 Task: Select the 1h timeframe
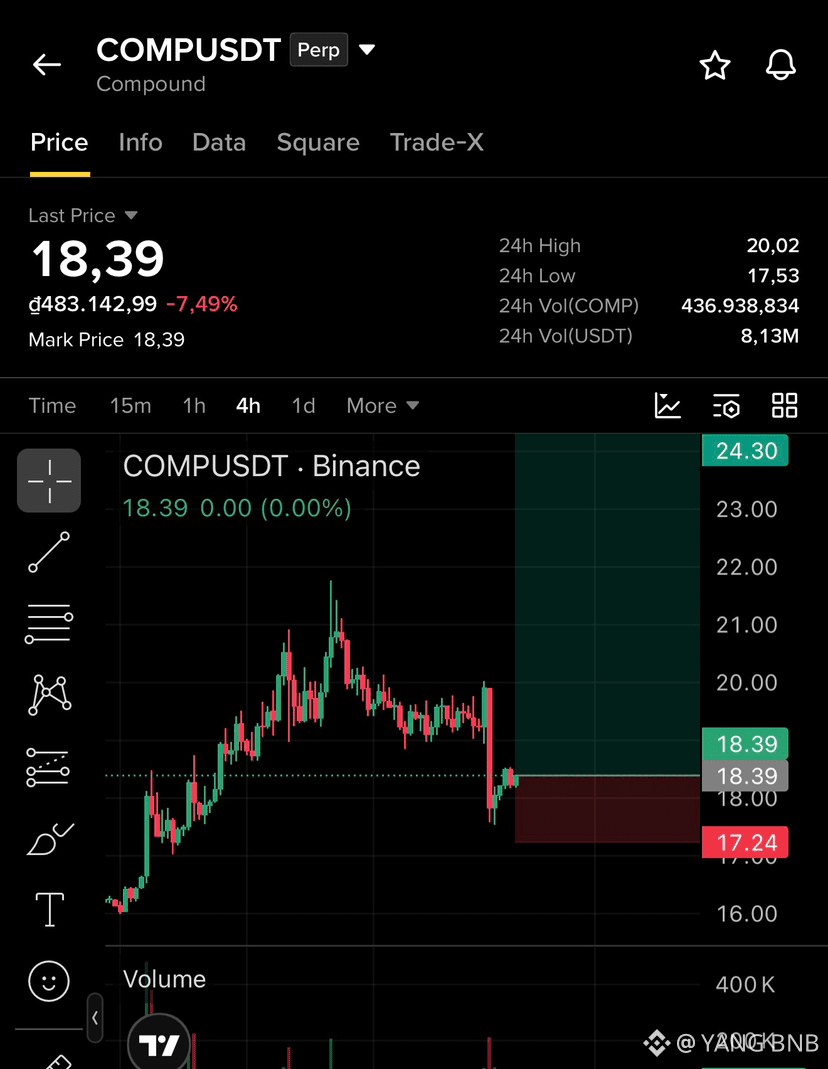click(194, 406)
